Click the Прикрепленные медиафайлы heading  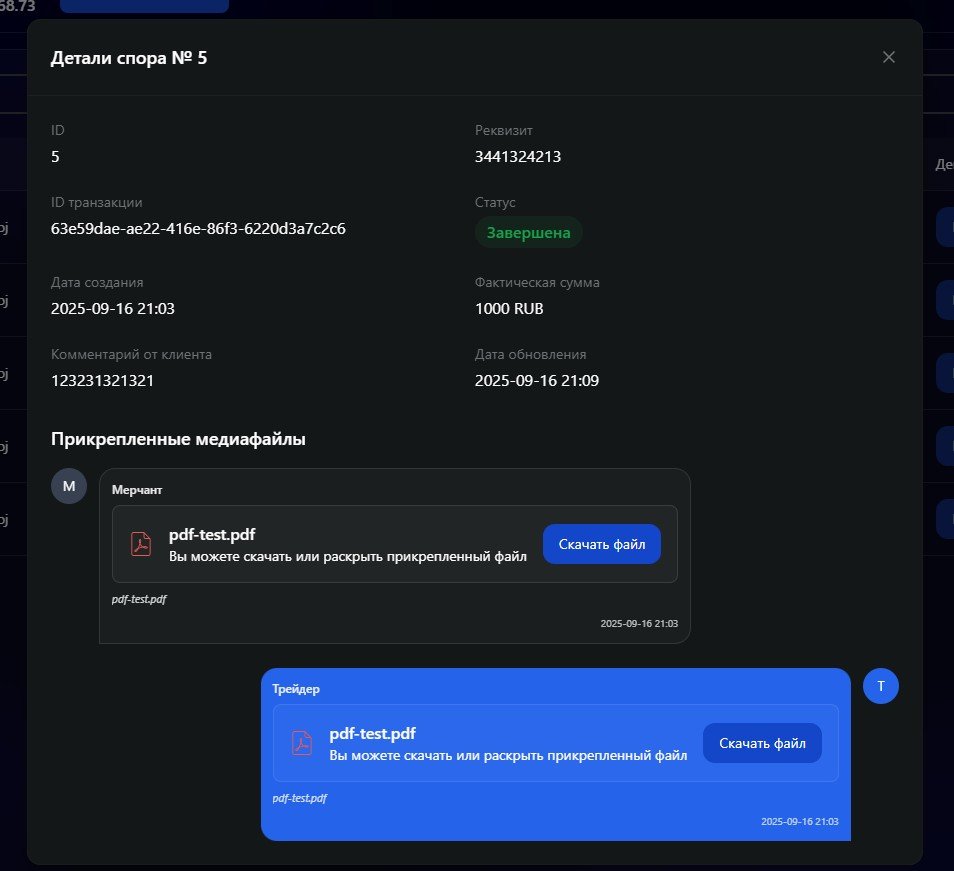pyautogui.click(x=178, y=438)
